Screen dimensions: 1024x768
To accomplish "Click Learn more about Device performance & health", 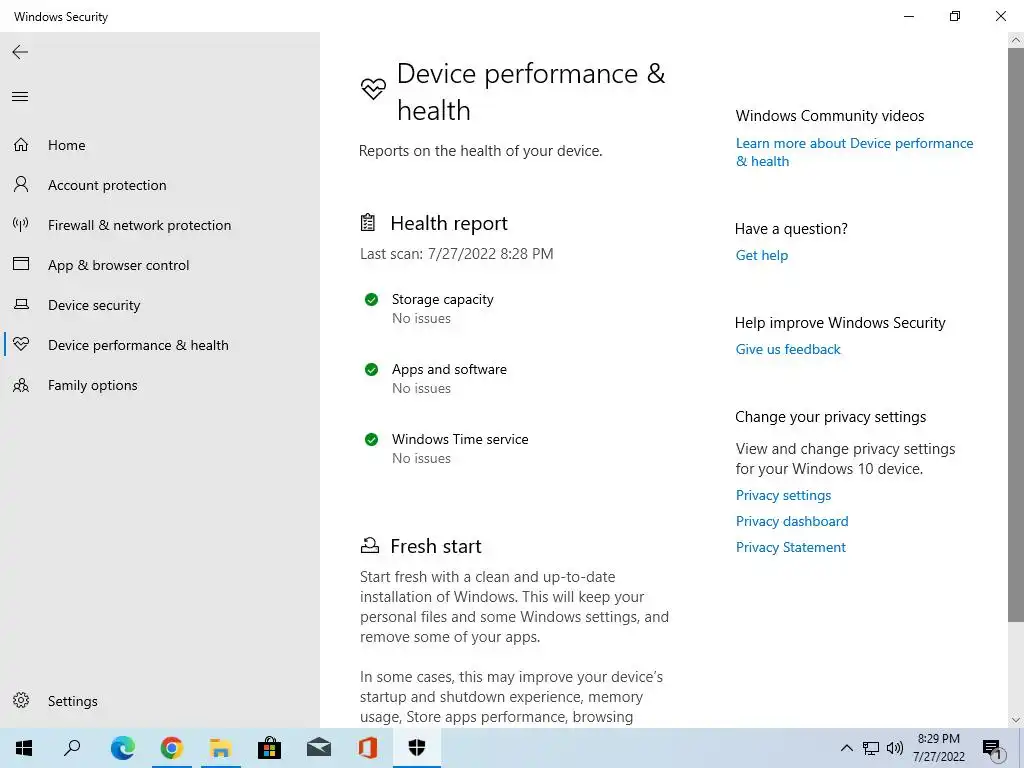I will coord(854,152).
